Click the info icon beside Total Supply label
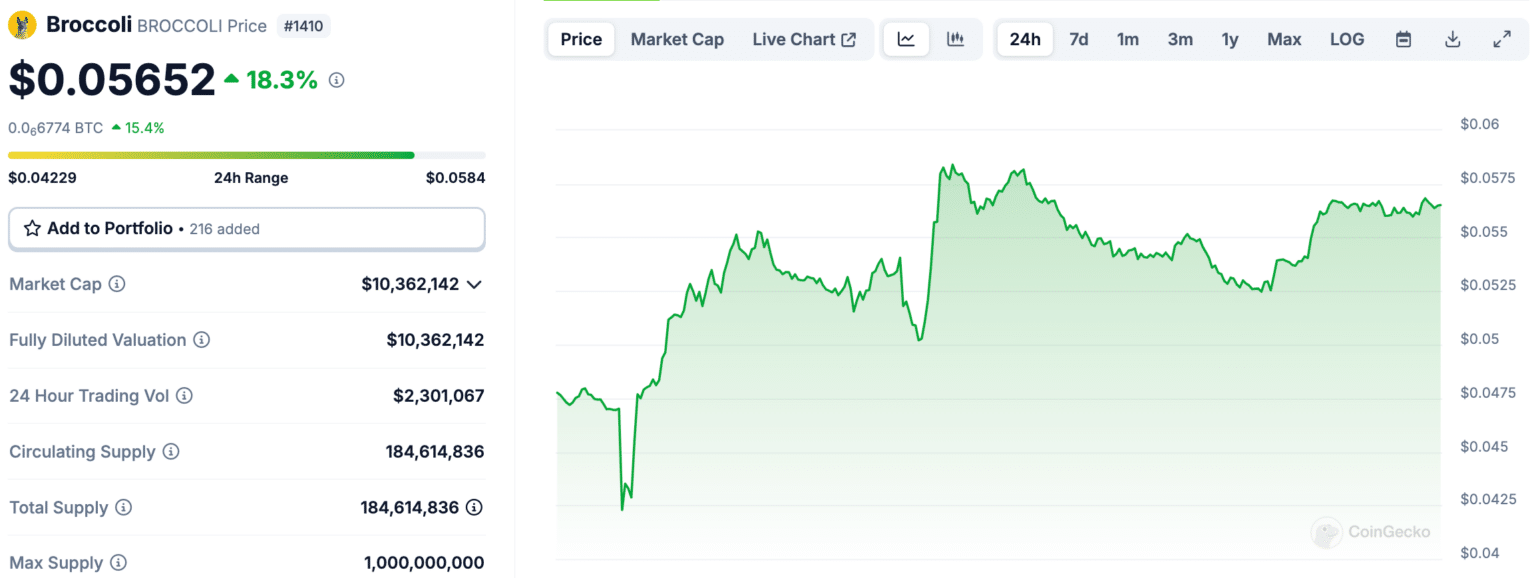This screenshot has height=578, width=1536. pos(123,508)
